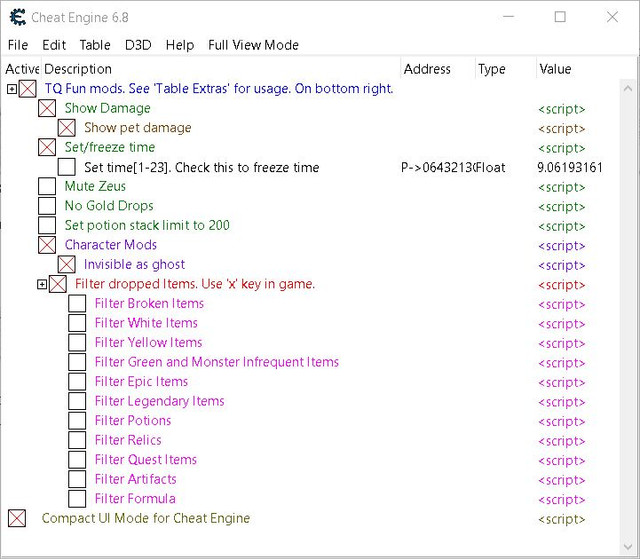This screenshot has width=640, height=559.
Task: Enable No Gold Drops
Action: tap(47, 206)
